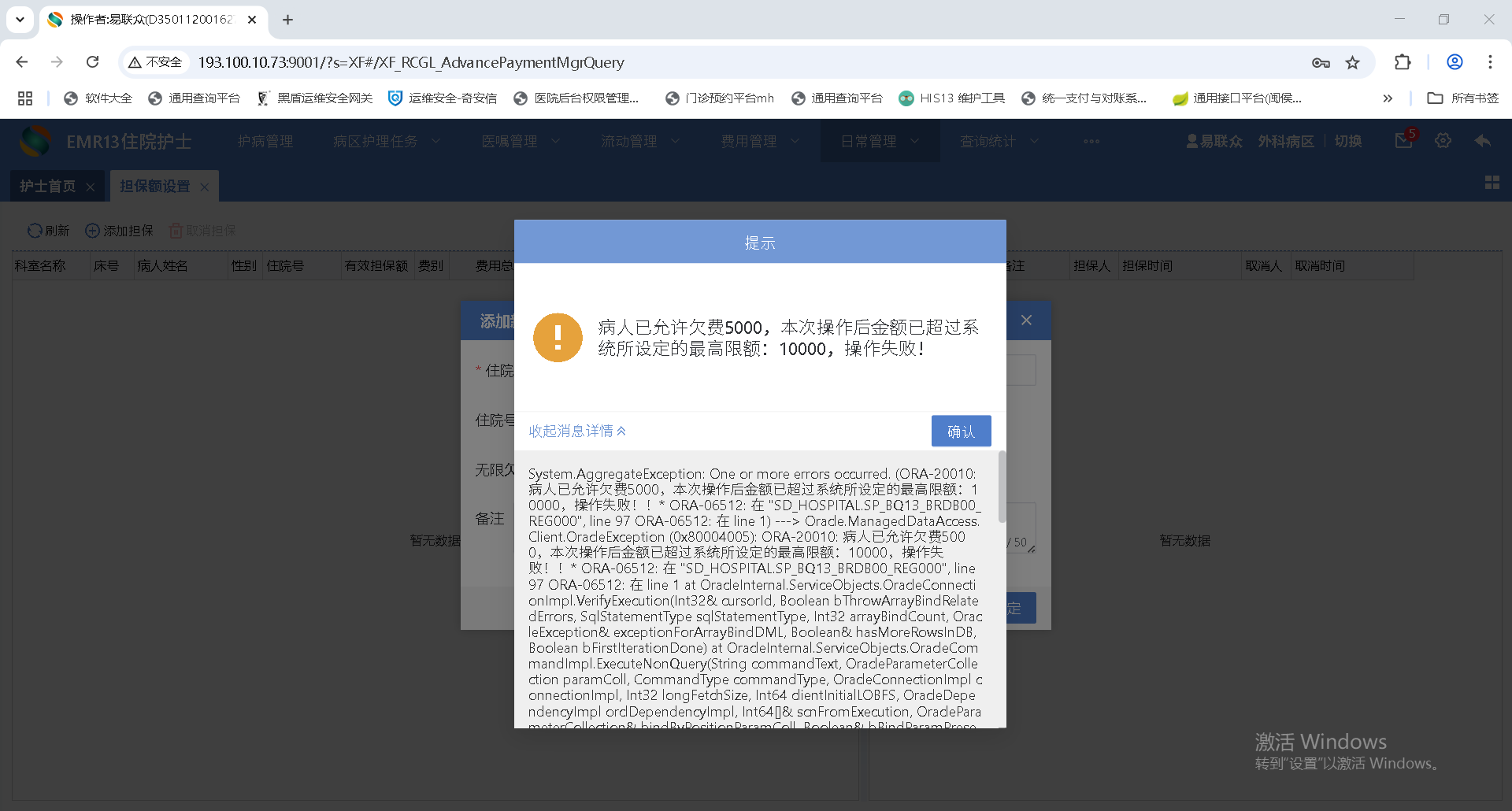Image resolution: width=1512 pixels, height=811 pixels.
Task: Reload the page with browser refresh icon
Action: point(92,61)
